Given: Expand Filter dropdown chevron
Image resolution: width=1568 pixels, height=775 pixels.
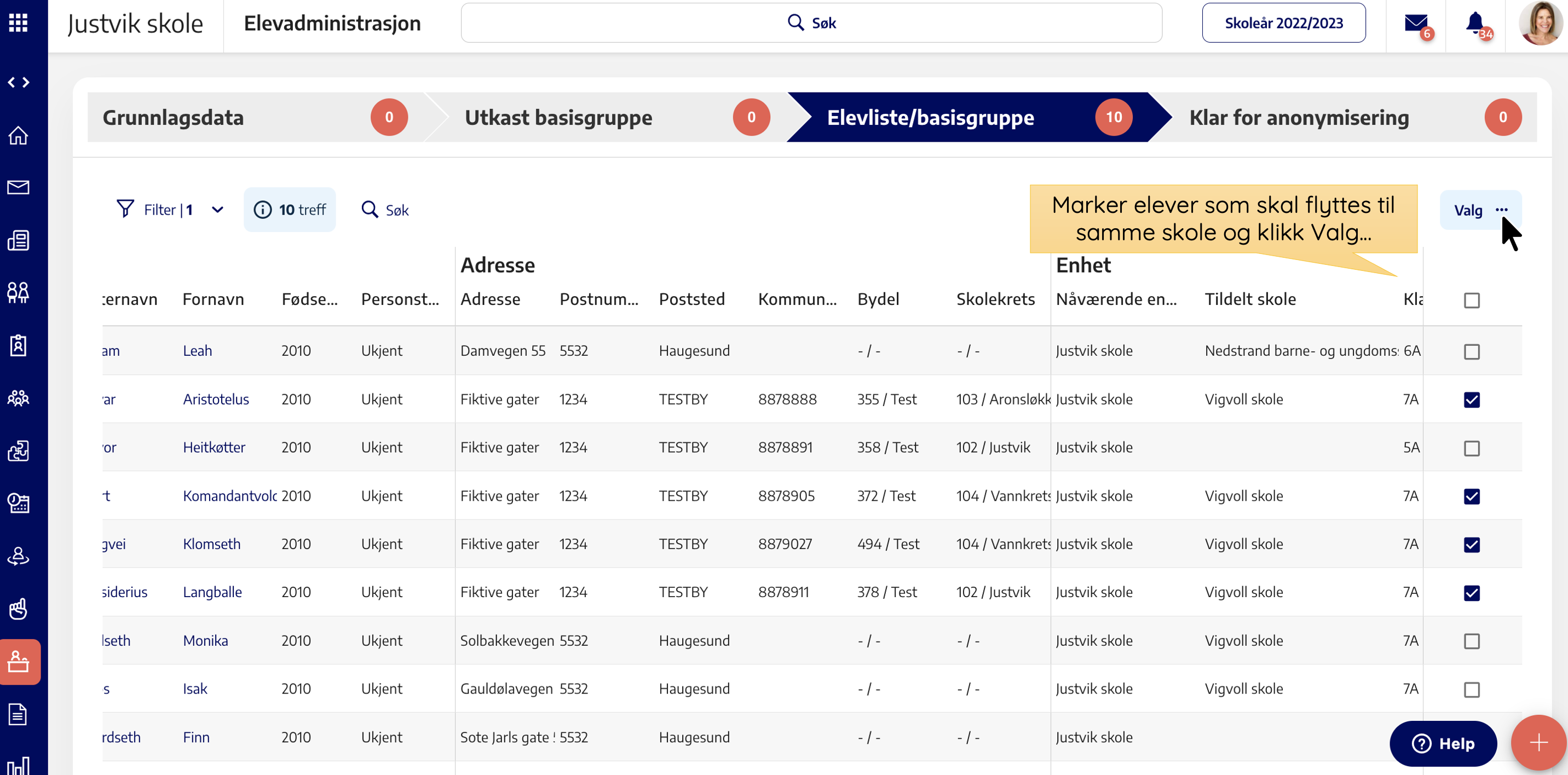Looking at the screenshot, I should click(x=217, y=210).
